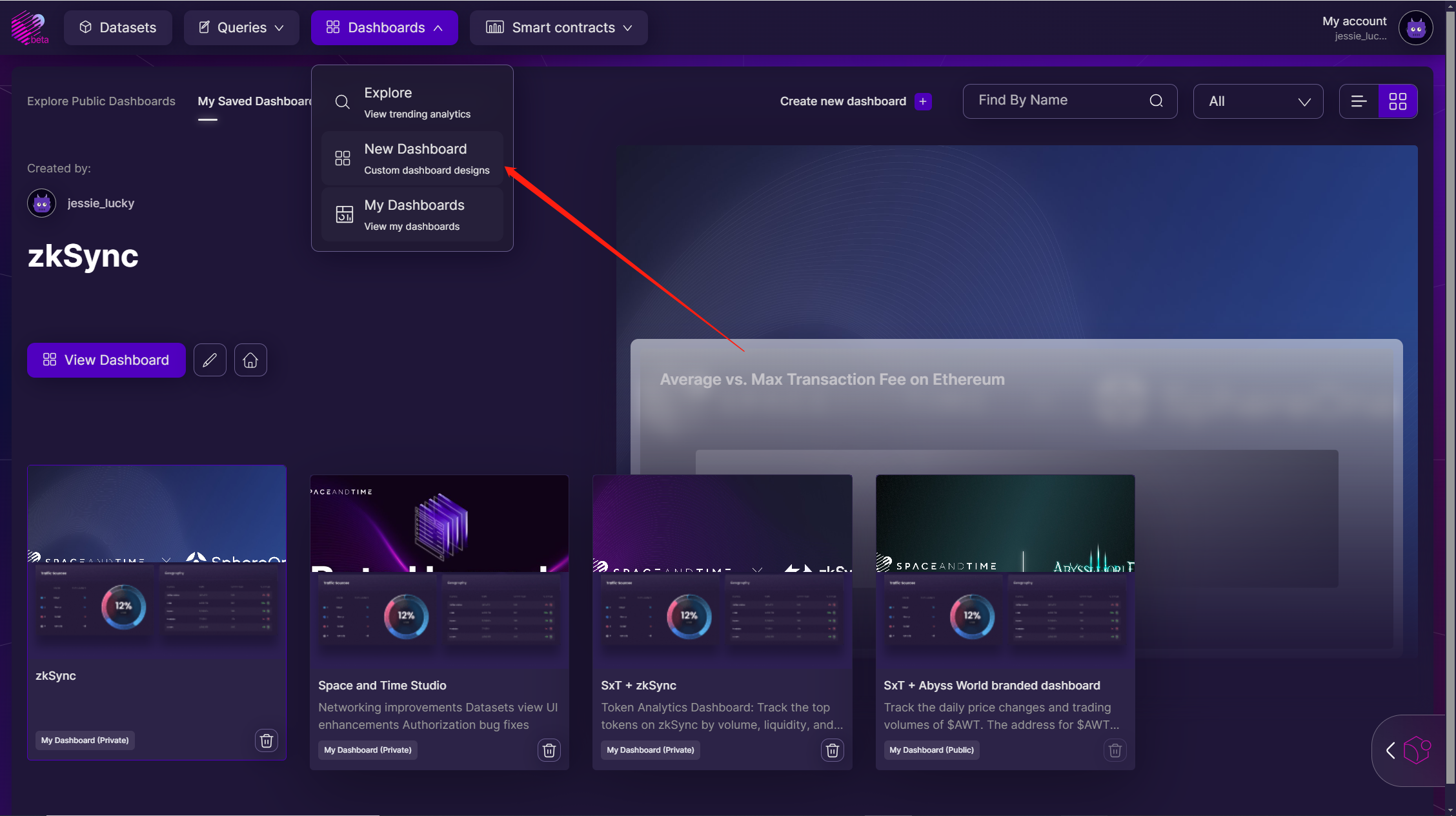The height and width of the screenshot is (816, 1456).
Task: Click Create new dashboard link
Action: [843, 101]
